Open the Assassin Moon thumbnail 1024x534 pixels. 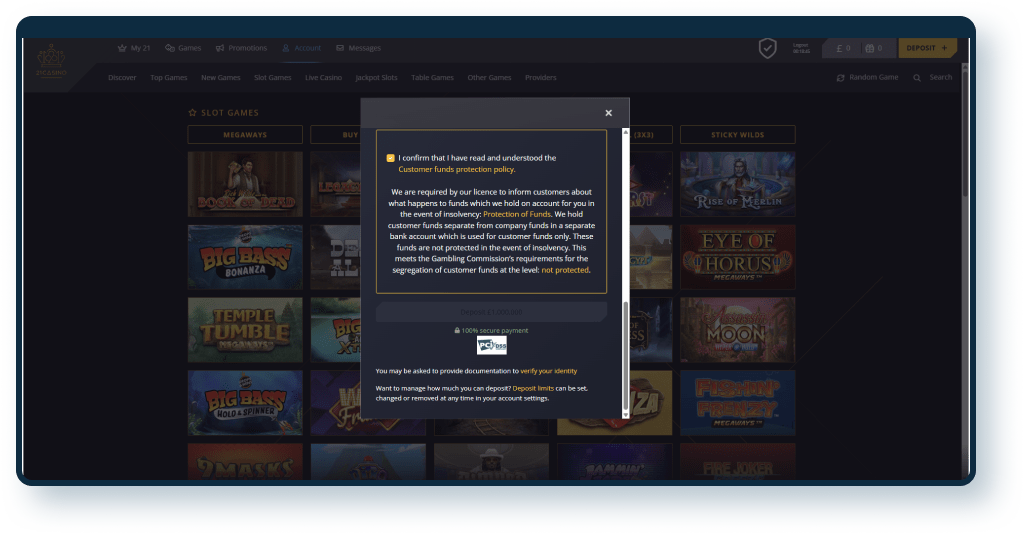coord(737,330)
